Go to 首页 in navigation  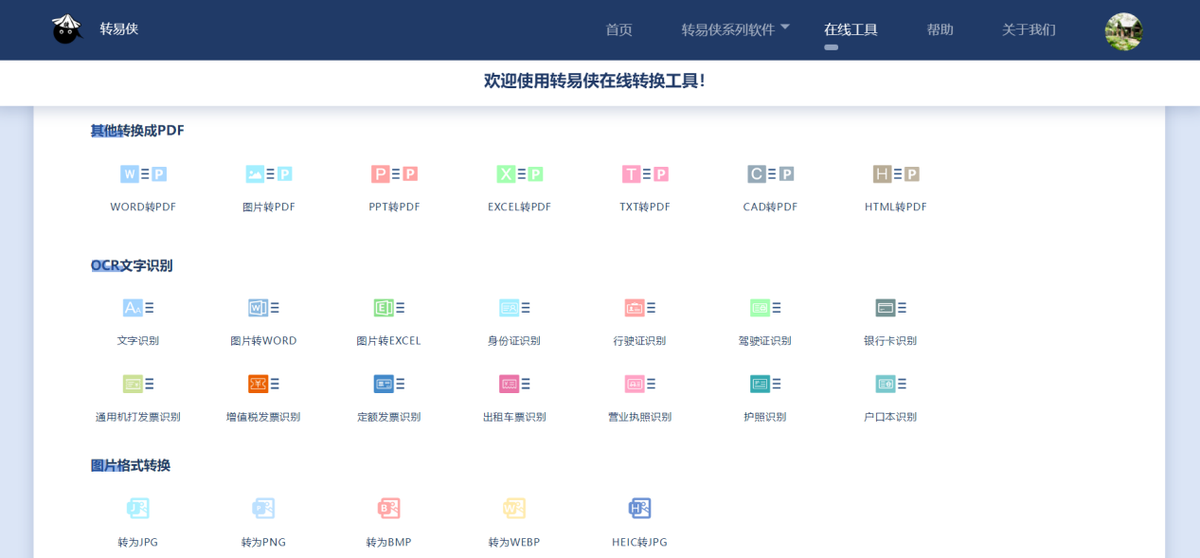(619, 29)
